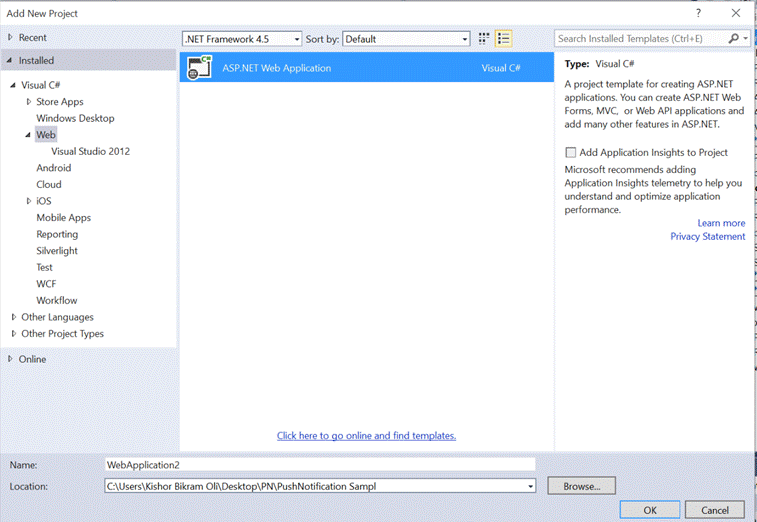Select the Silverlight category

coord(57,251)
